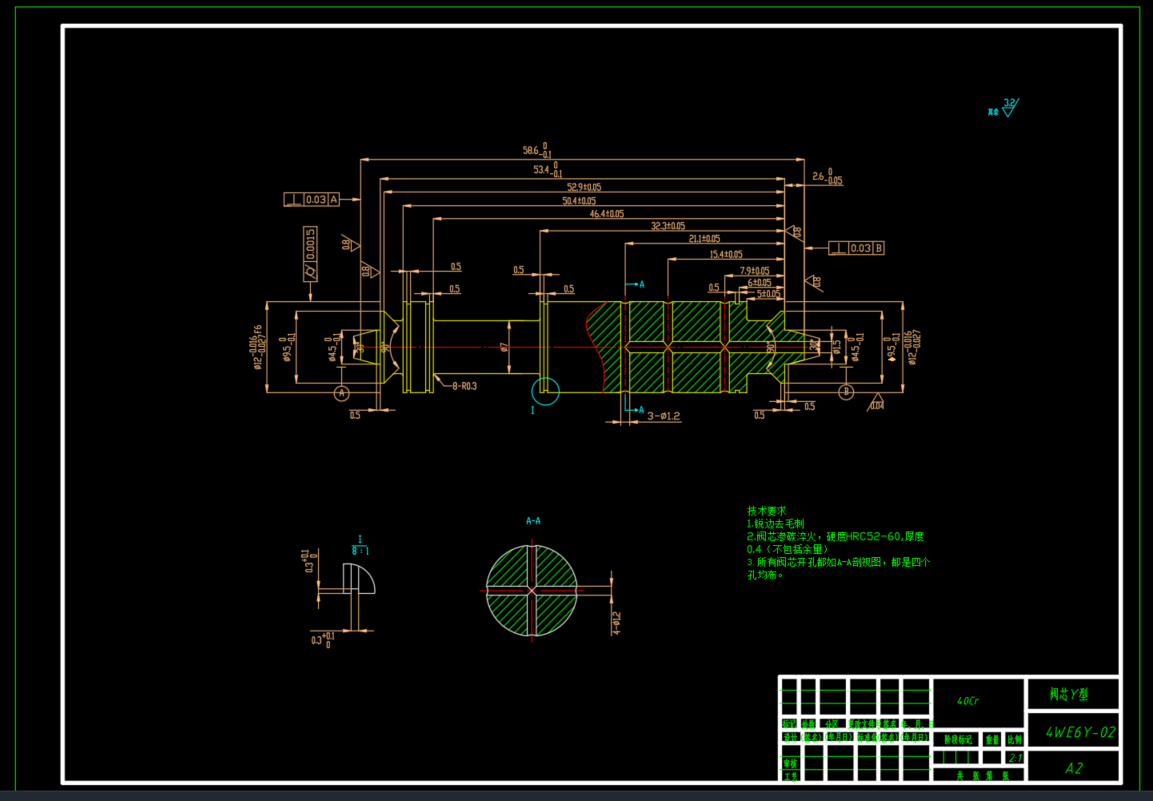Select the 46.4±0.05 dimension
This screenshot has width=1153, height=801.
[607, 213]
